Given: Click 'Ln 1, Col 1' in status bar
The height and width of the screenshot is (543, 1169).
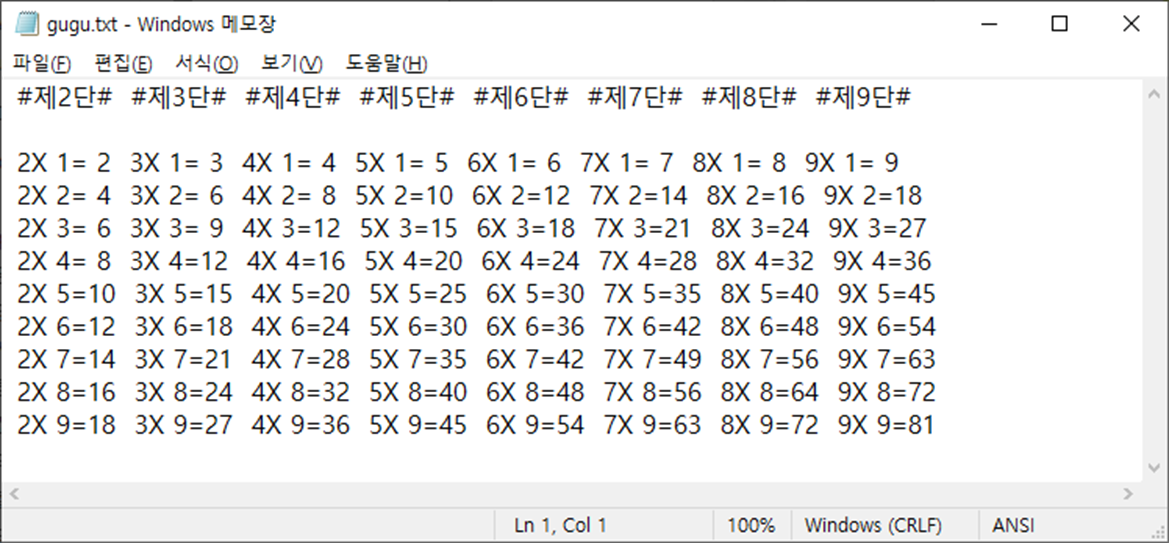Looking at the screenshot, I should click(560, 525).
